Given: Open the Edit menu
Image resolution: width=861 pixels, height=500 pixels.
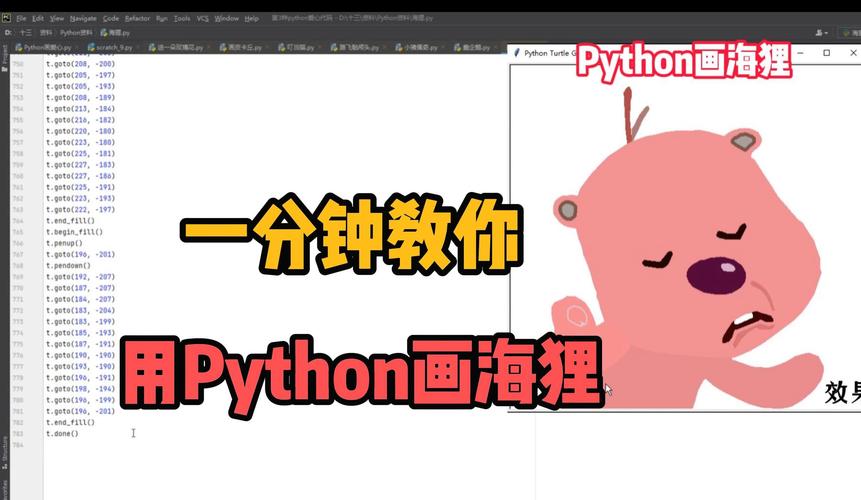Looking at the screenshot, I should [38, 18].
